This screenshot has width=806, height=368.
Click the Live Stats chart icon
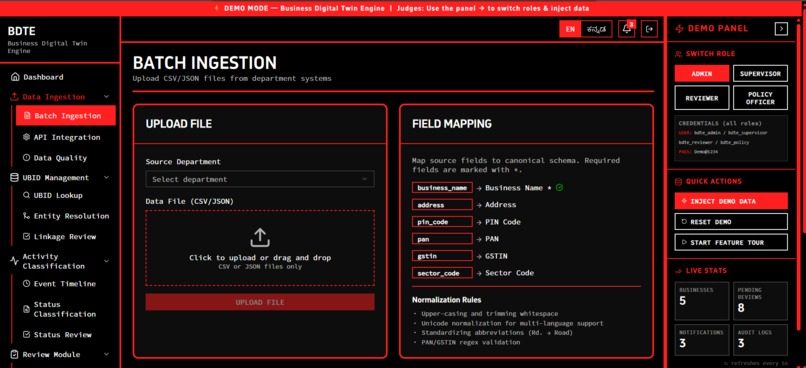pyautogui.click(x=679, y=271)
